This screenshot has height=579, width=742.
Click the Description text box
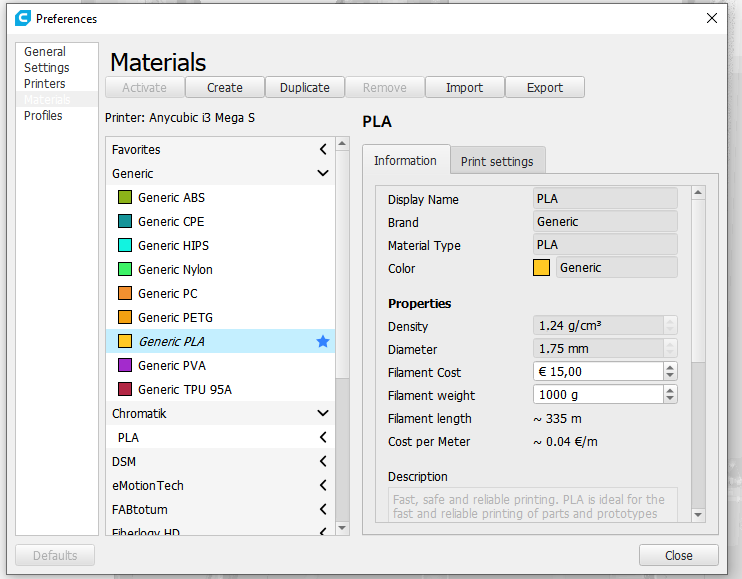pos(533,505)
